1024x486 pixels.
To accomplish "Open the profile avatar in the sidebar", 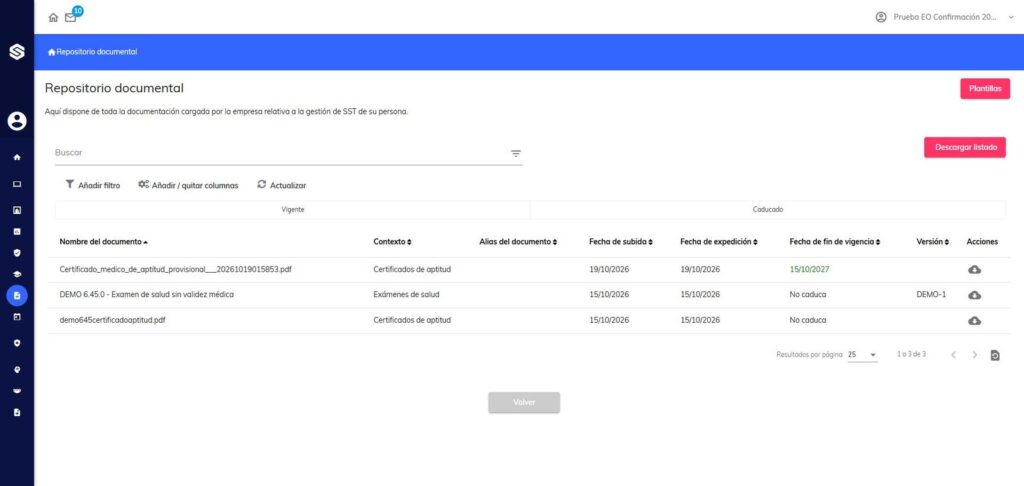I will [x=17, y=121].
